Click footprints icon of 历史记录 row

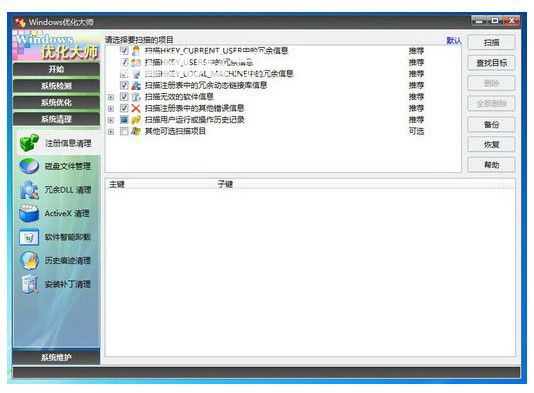click(x=136, y=120)
